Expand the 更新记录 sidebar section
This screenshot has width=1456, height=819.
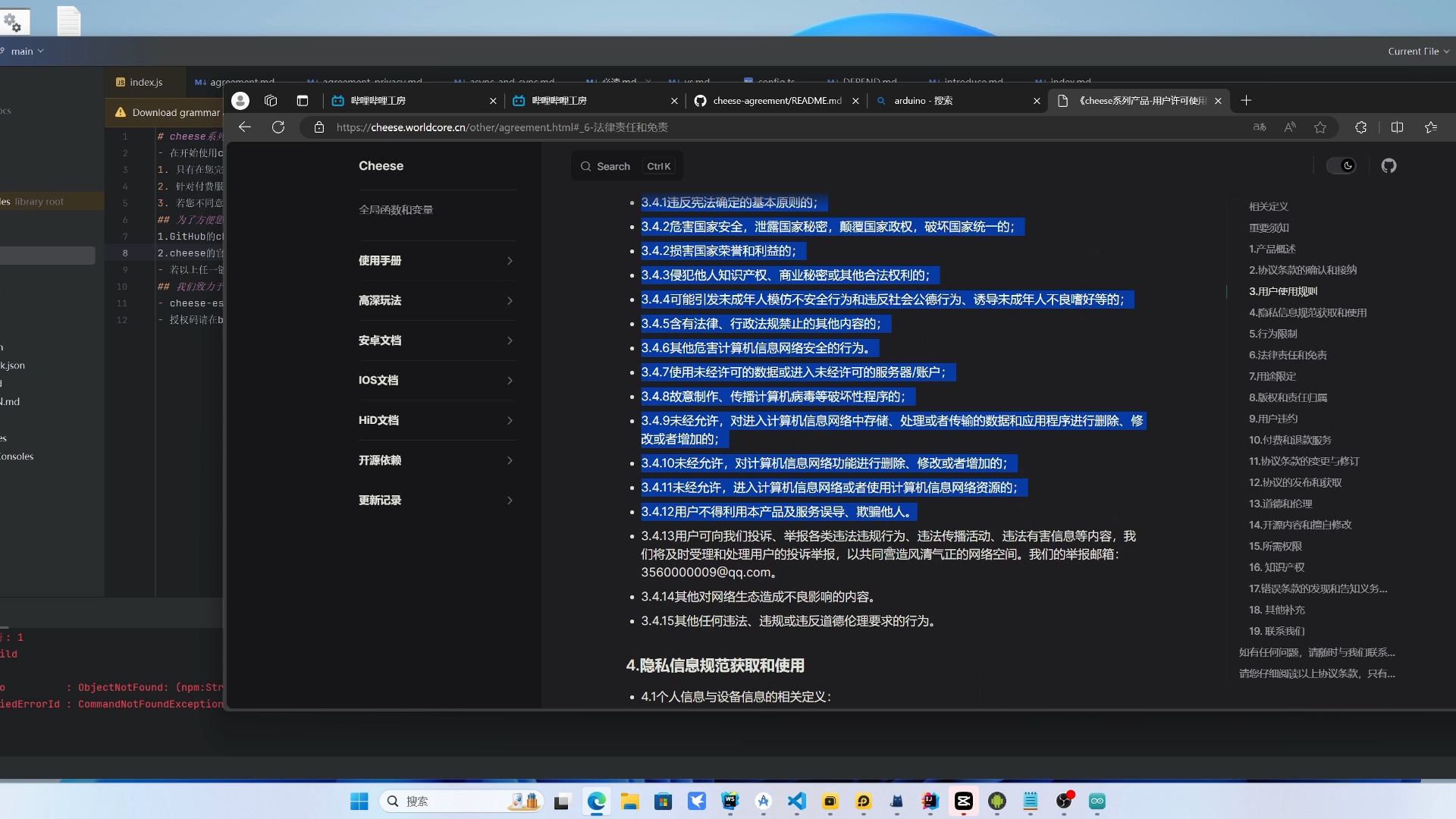(436, 500)
